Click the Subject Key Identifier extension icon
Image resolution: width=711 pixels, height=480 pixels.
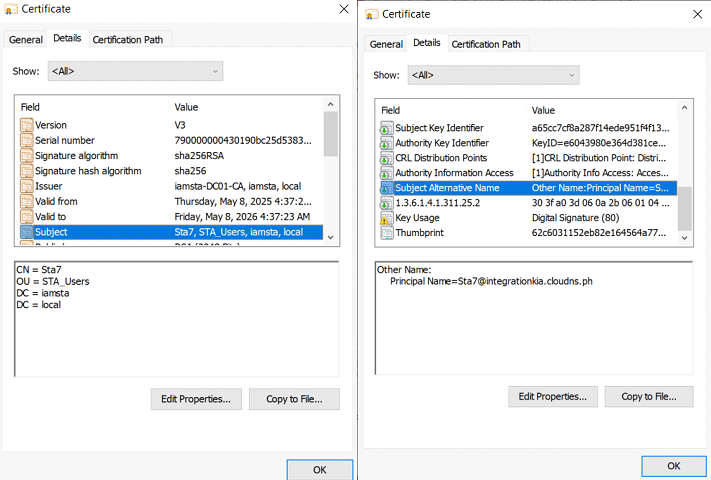pyautogui.click(x=386, y=128)
